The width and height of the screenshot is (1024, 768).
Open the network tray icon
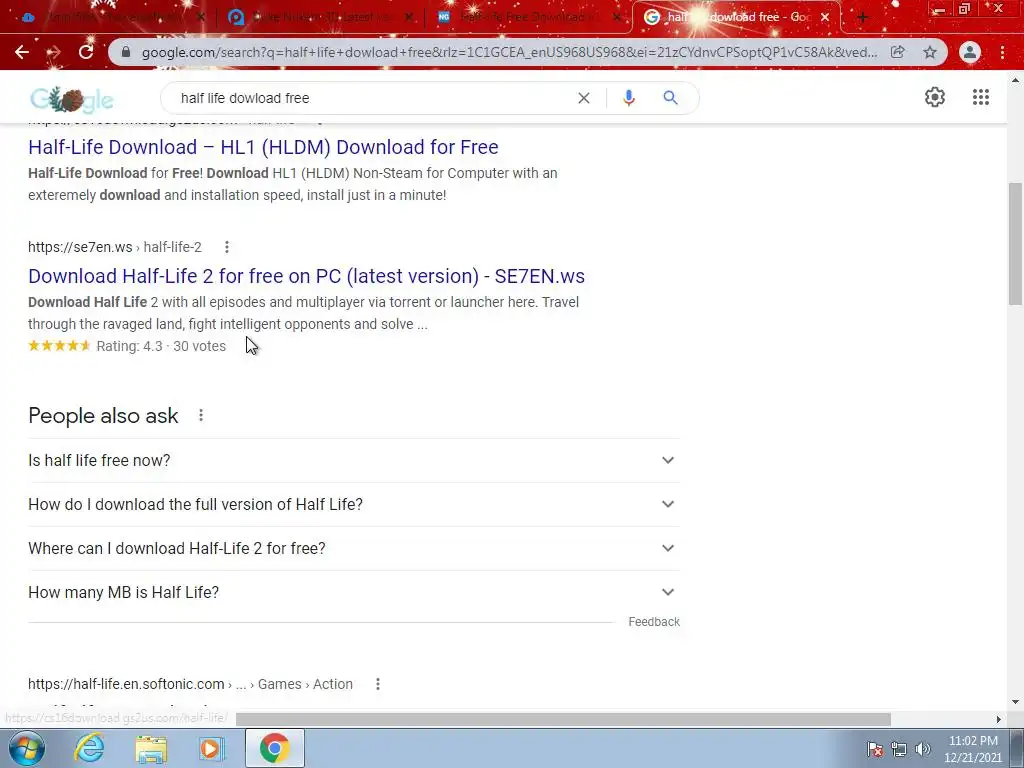point(899,749)
